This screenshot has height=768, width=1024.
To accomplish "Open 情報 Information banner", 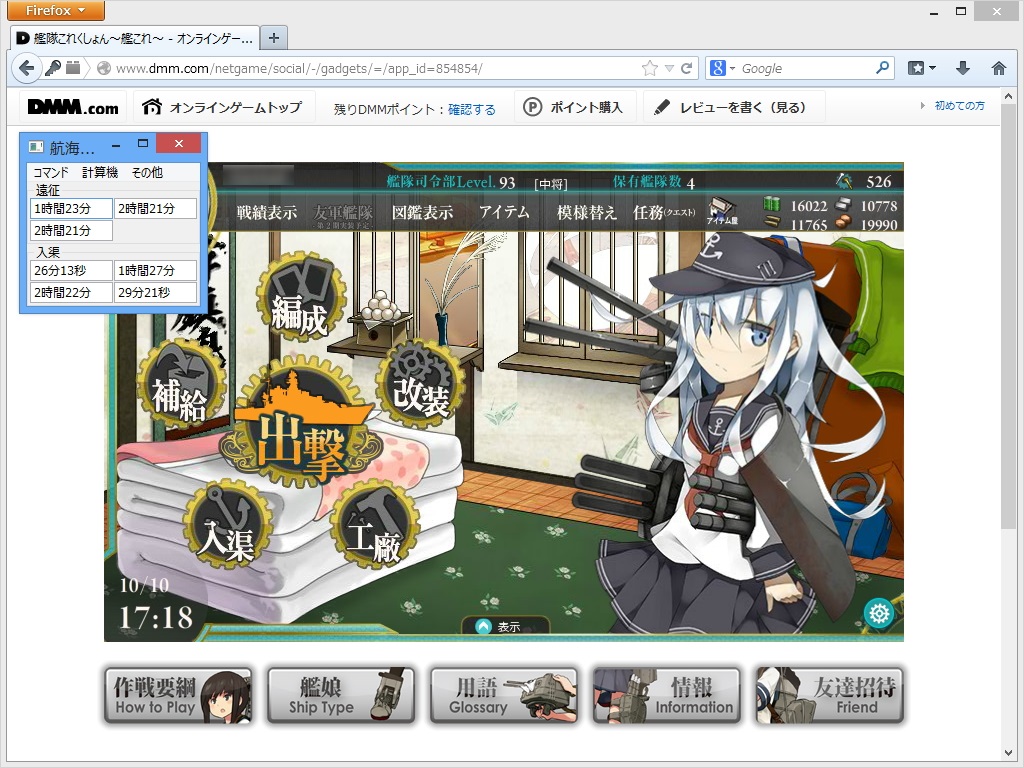I will [x=667, y=696].
